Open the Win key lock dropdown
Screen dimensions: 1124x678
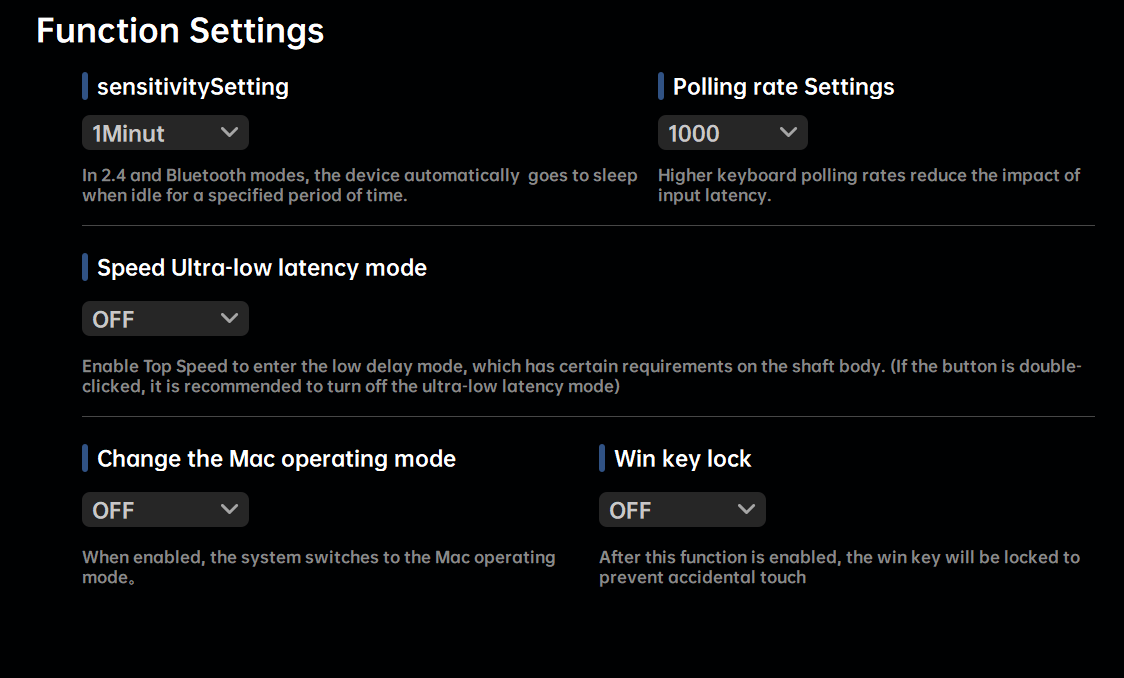[x=681, y=510]
